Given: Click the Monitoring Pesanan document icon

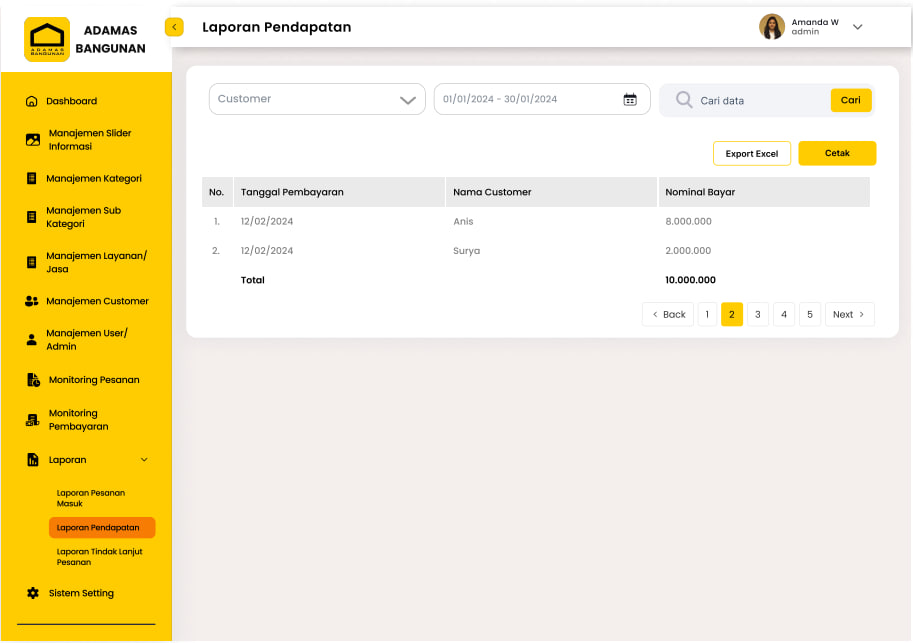Looking at the screenshot, I should click(x=33, y=380).
